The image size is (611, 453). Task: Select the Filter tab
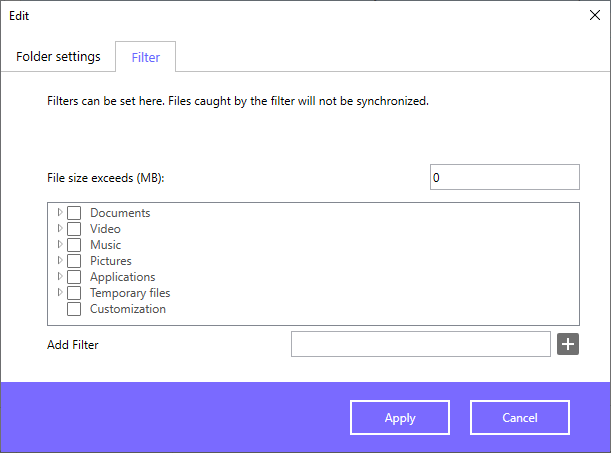click(145, 57)
